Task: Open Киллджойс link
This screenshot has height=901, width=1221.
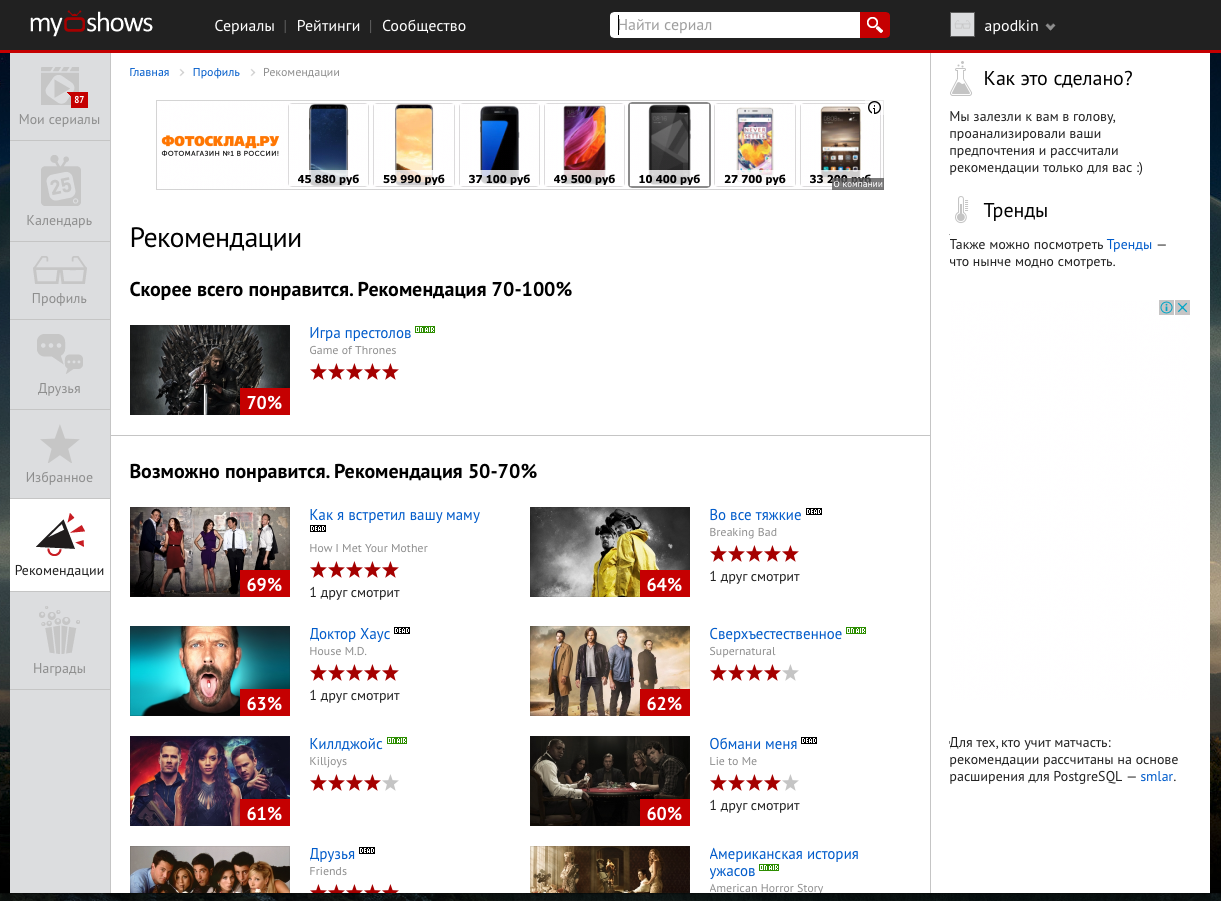Action: click(x=346, y=744)
